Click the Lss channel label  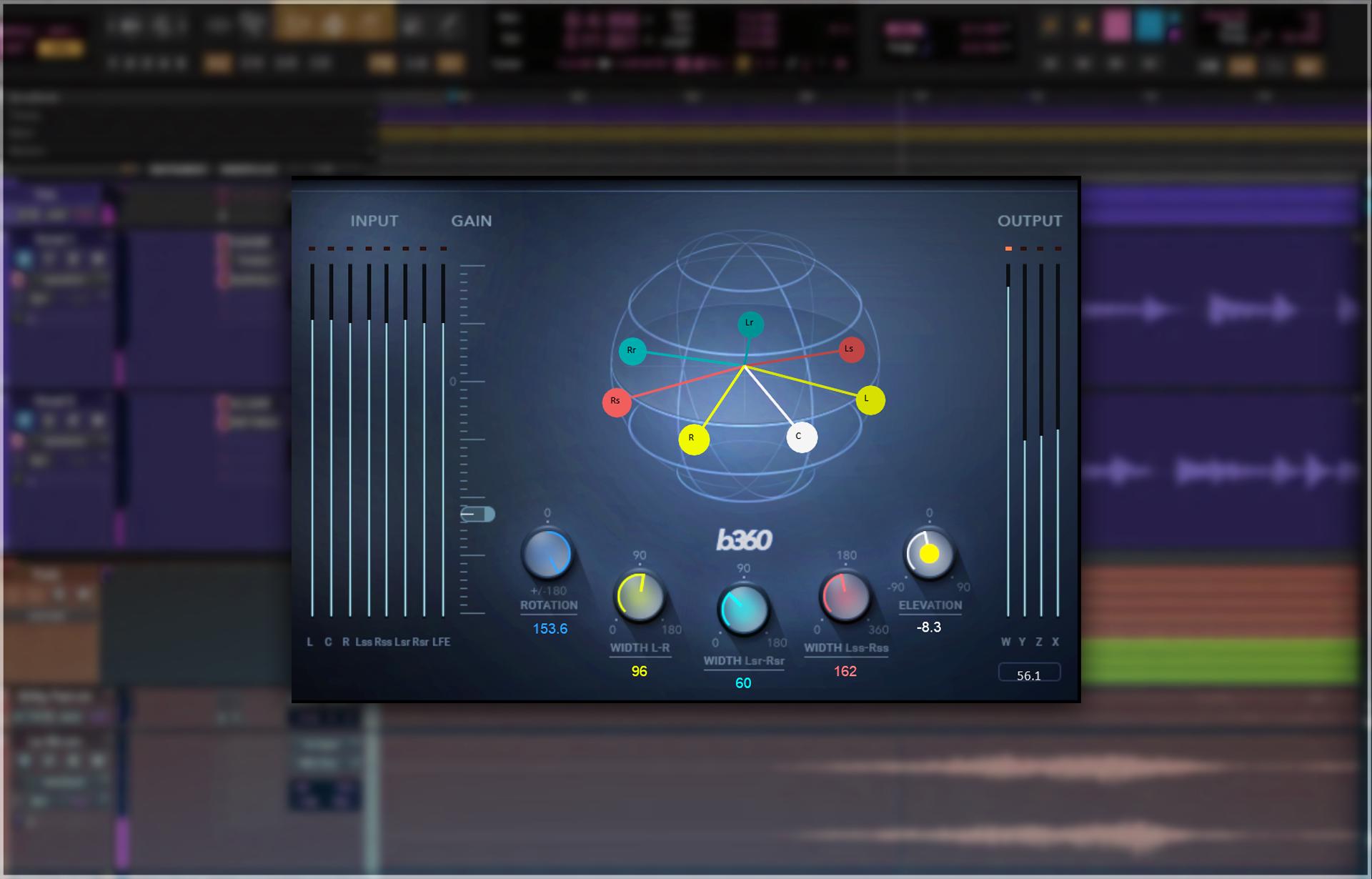(x=364, y=642)
